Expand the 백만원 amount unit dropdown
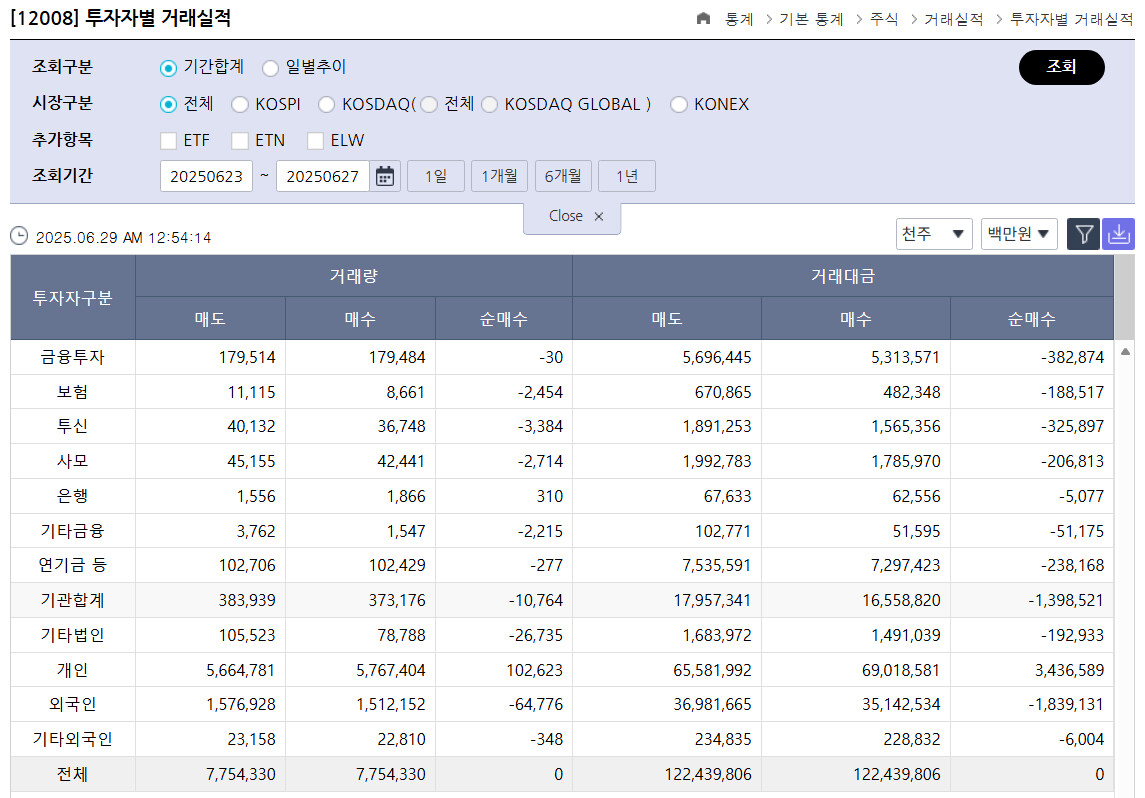The image size is (1145, 798). [1019, 234]
